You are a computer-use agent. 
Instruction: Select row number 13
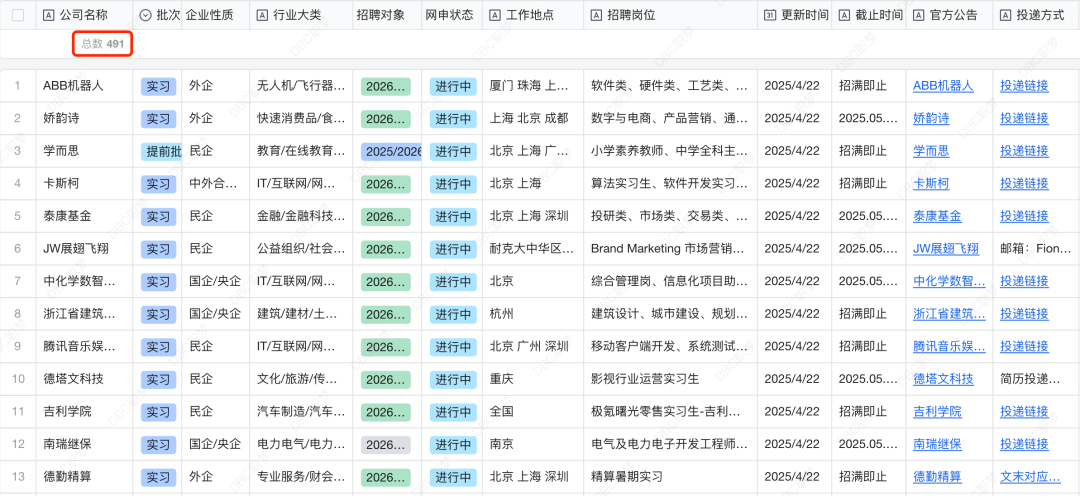click(x=18, y=477)
